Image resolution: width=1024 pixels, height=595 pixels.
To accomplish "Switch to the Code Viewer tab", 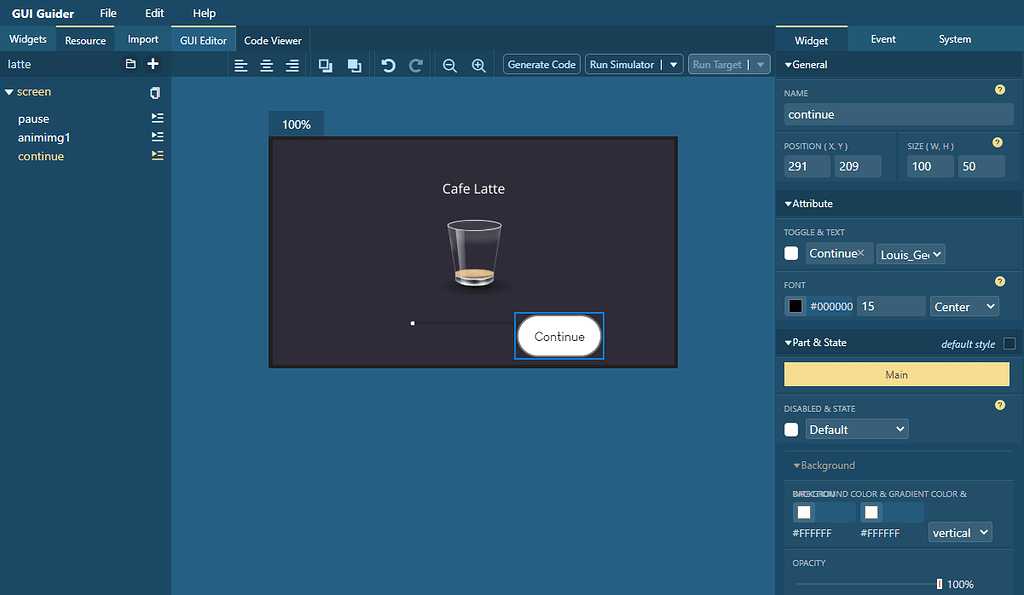I will click(272, 40).
